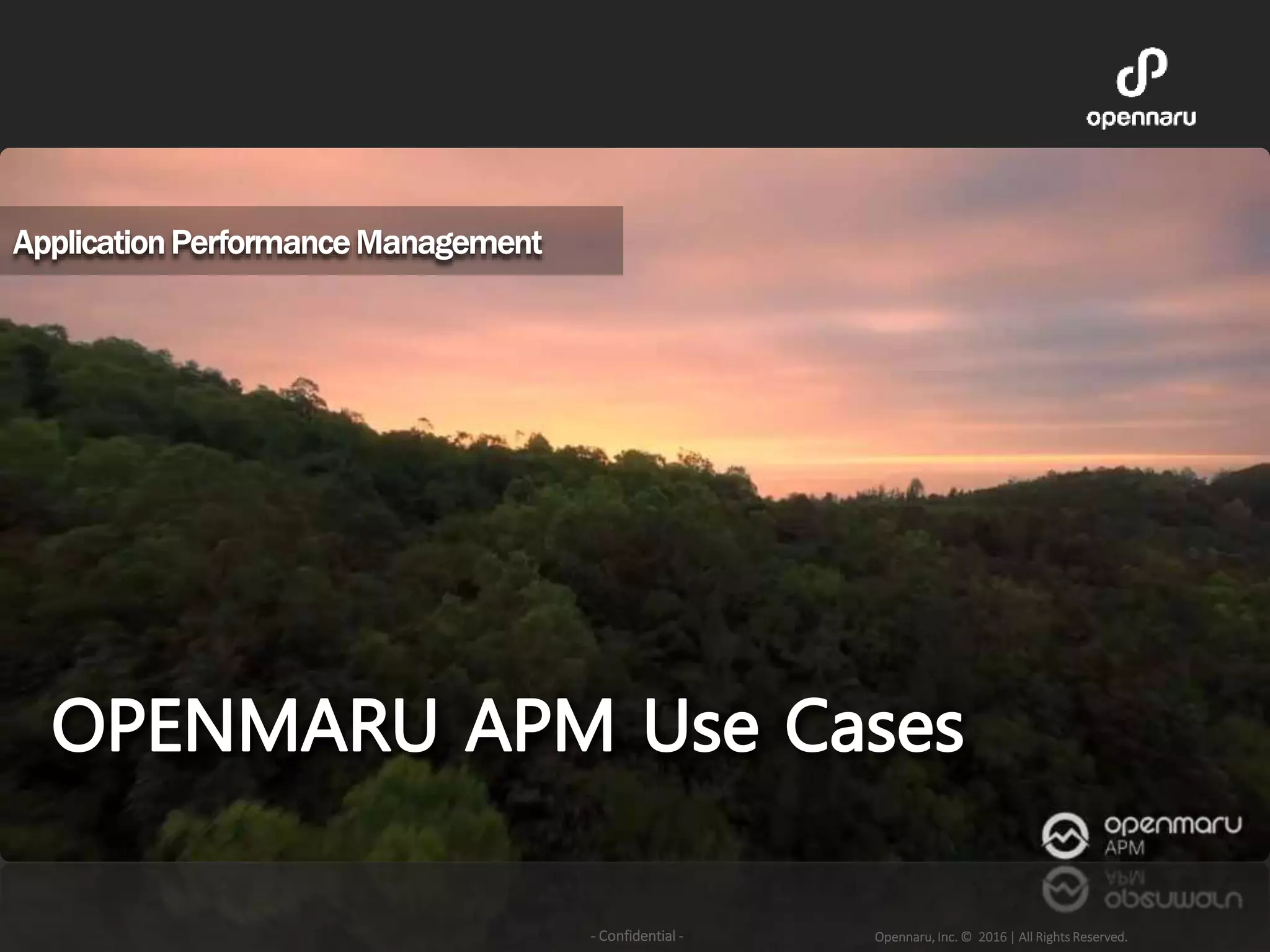Click the 'opennaru' wordmark under the logo
Image resolution: width=1270 pixels, height=952 pixels.
tap(1141, 118)
